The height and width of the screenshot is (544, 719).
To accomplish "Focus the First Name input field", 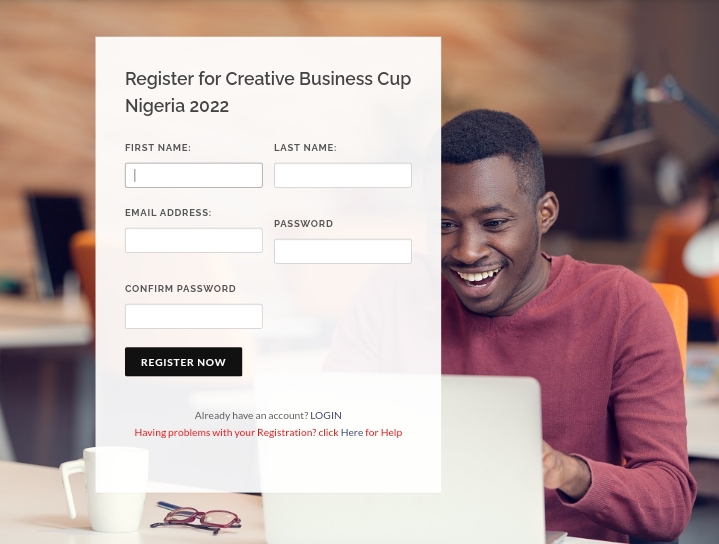I will point(194,175).
